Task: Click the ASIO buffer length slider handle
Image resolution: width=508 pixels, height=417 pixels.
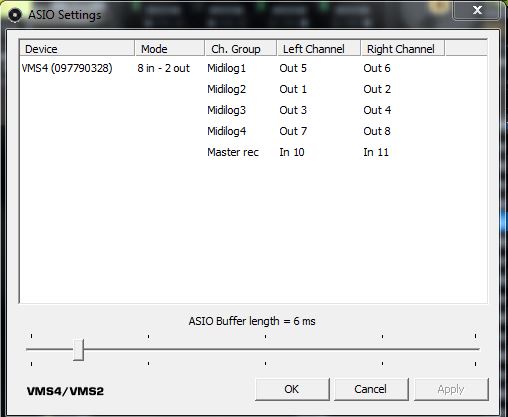Action: pyautogui.click(x=78, y=350)
